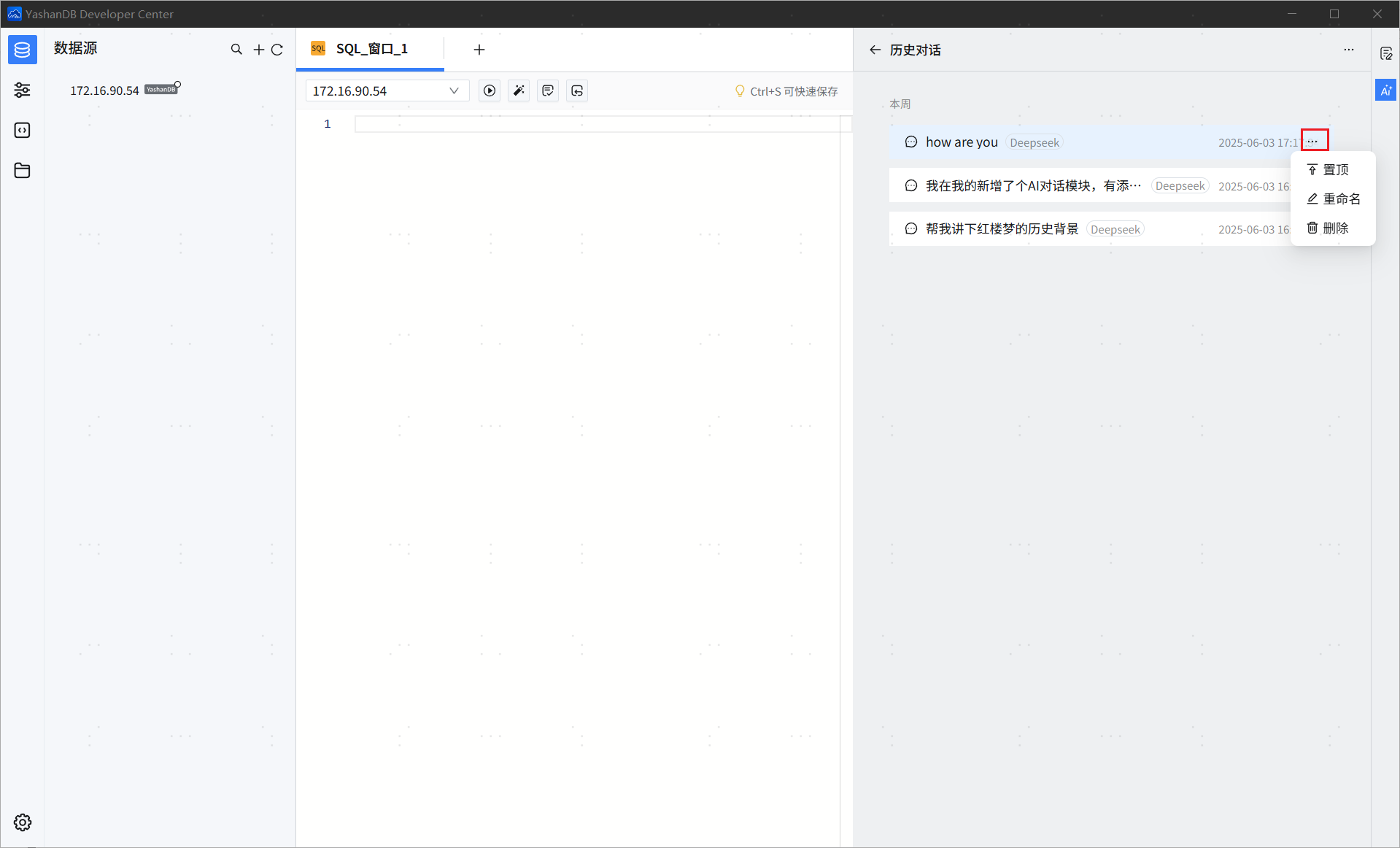Click the search icon in data source panel
The image size is (1400, 848).
236,50
